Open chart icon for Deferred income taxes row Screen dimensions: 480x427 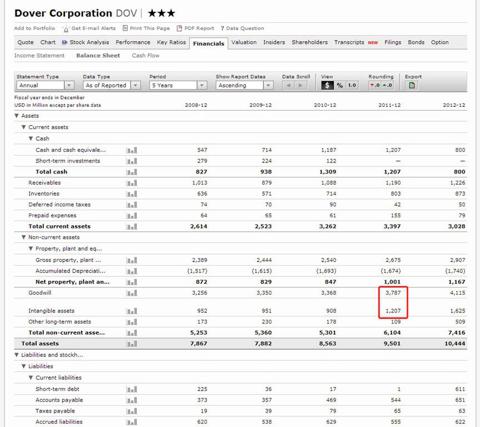132,205
